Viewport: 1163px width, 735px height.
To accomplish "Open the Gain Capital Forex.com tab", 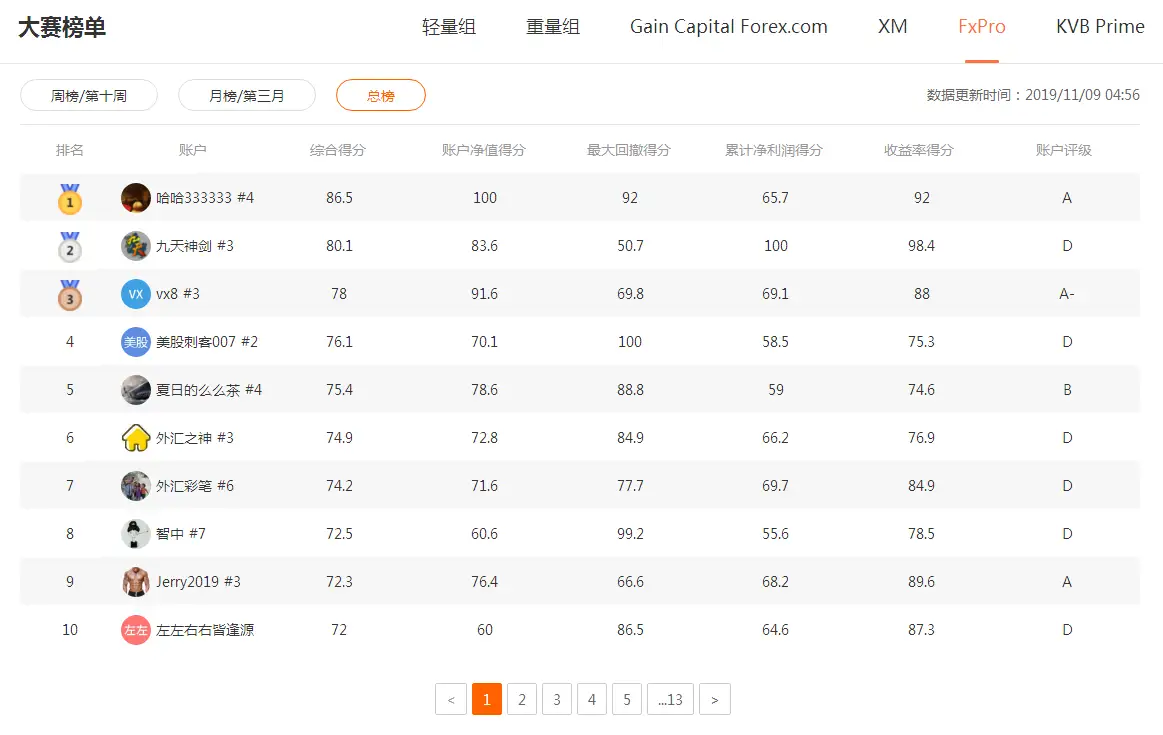I will (728, 27).
